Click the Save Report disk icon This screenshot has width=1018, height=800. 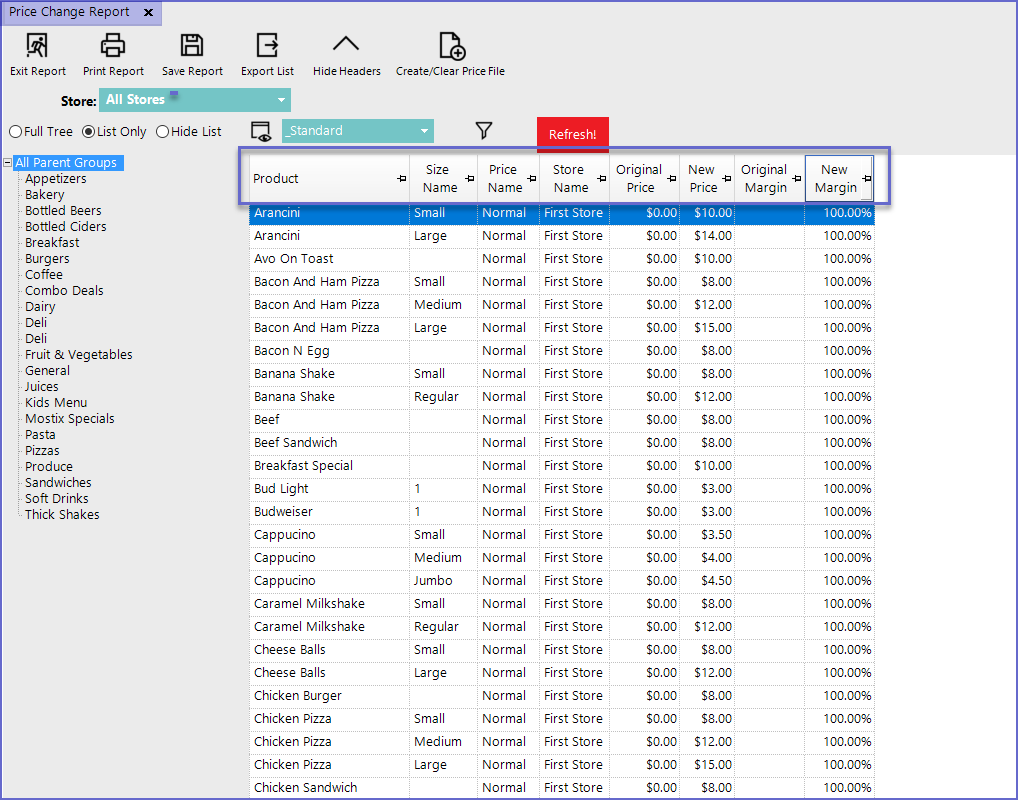pos(192,46)
